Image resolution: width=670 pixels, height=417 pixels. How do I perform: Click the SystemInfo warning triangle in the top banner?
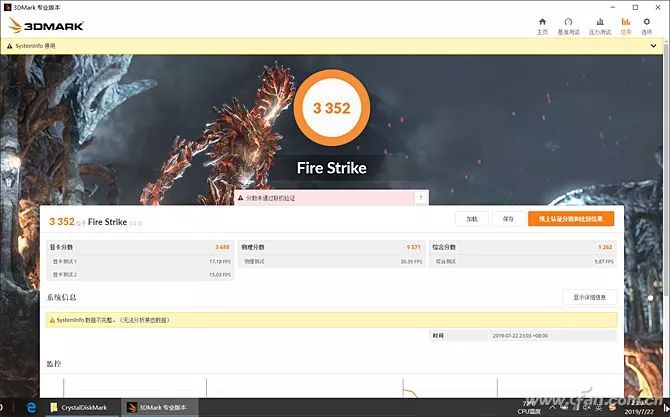click(9, 46)
